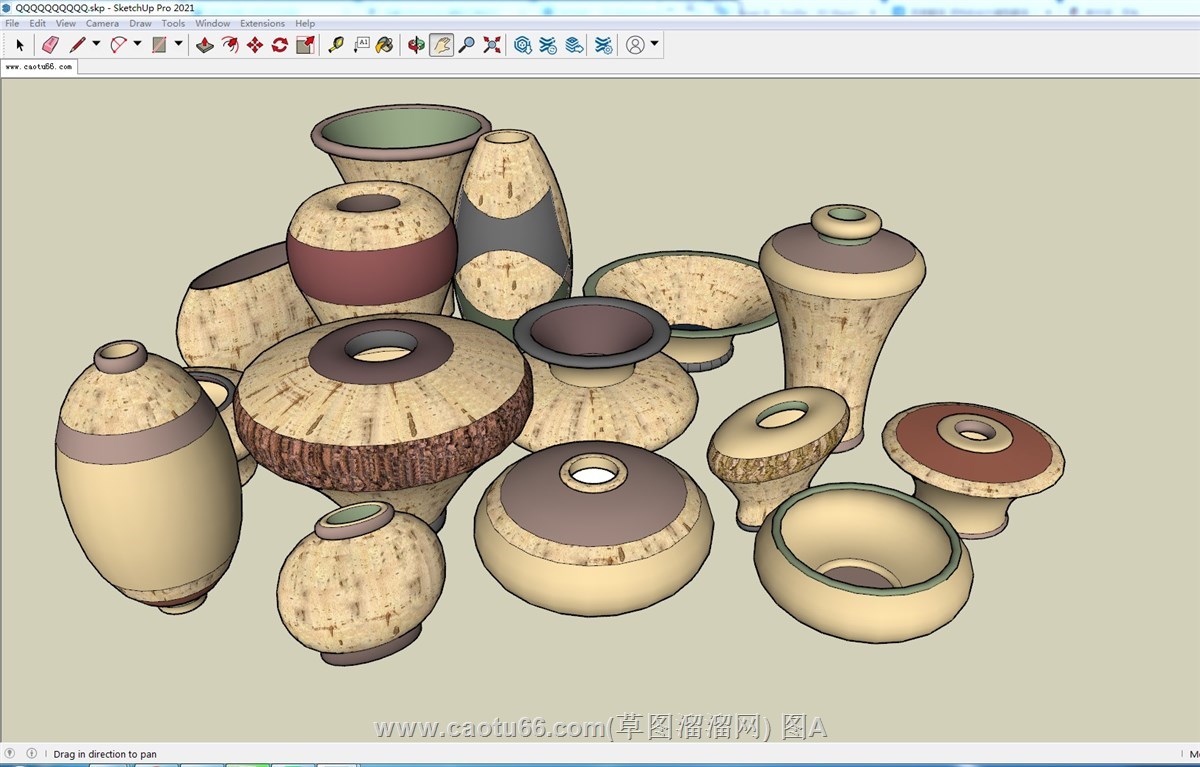This screenshot has width=1200, height=767.
Task: Click the user account sign-in icon
Action: (x=635, y=45)
